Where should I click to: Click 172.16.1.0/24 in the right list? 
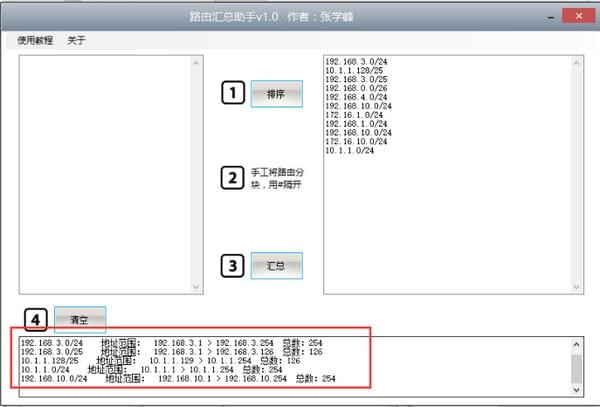(354, 115)
